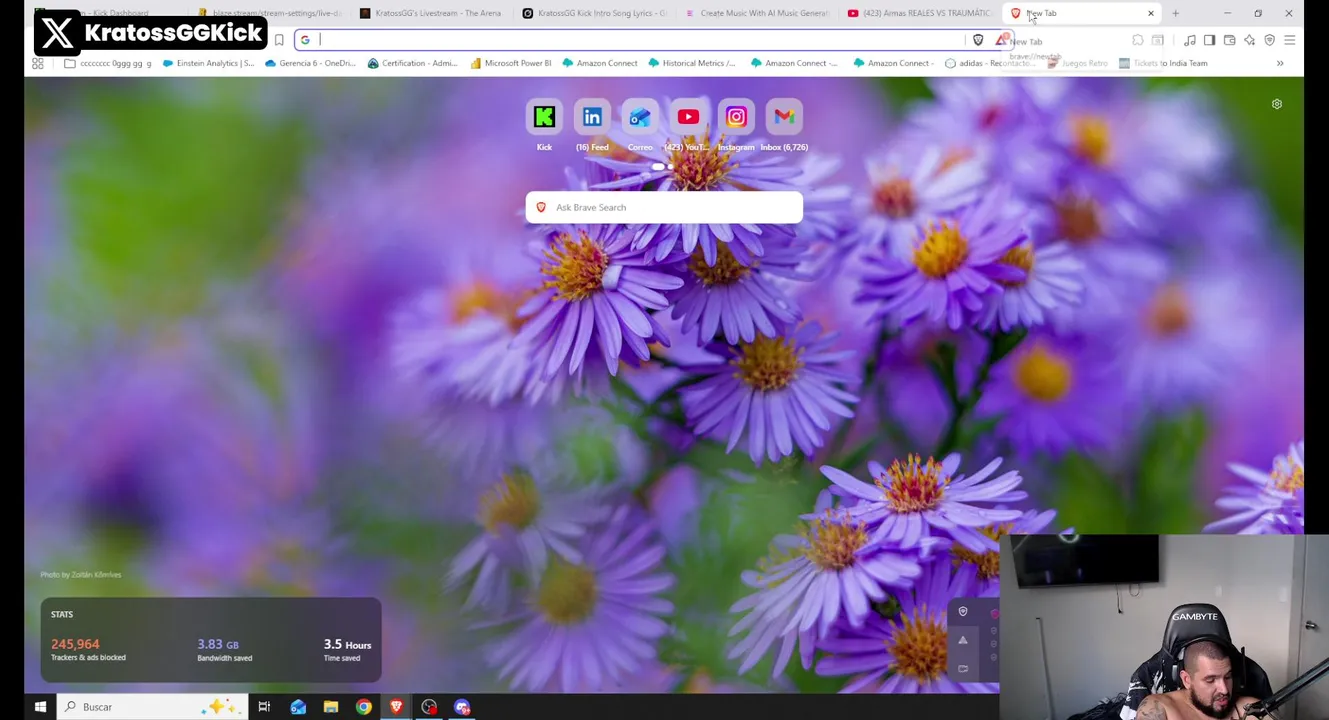Viewport: 1329px width, 720px height.
Task: Open the Historical Metrics bookmark
Action: [x=691, y=63]
